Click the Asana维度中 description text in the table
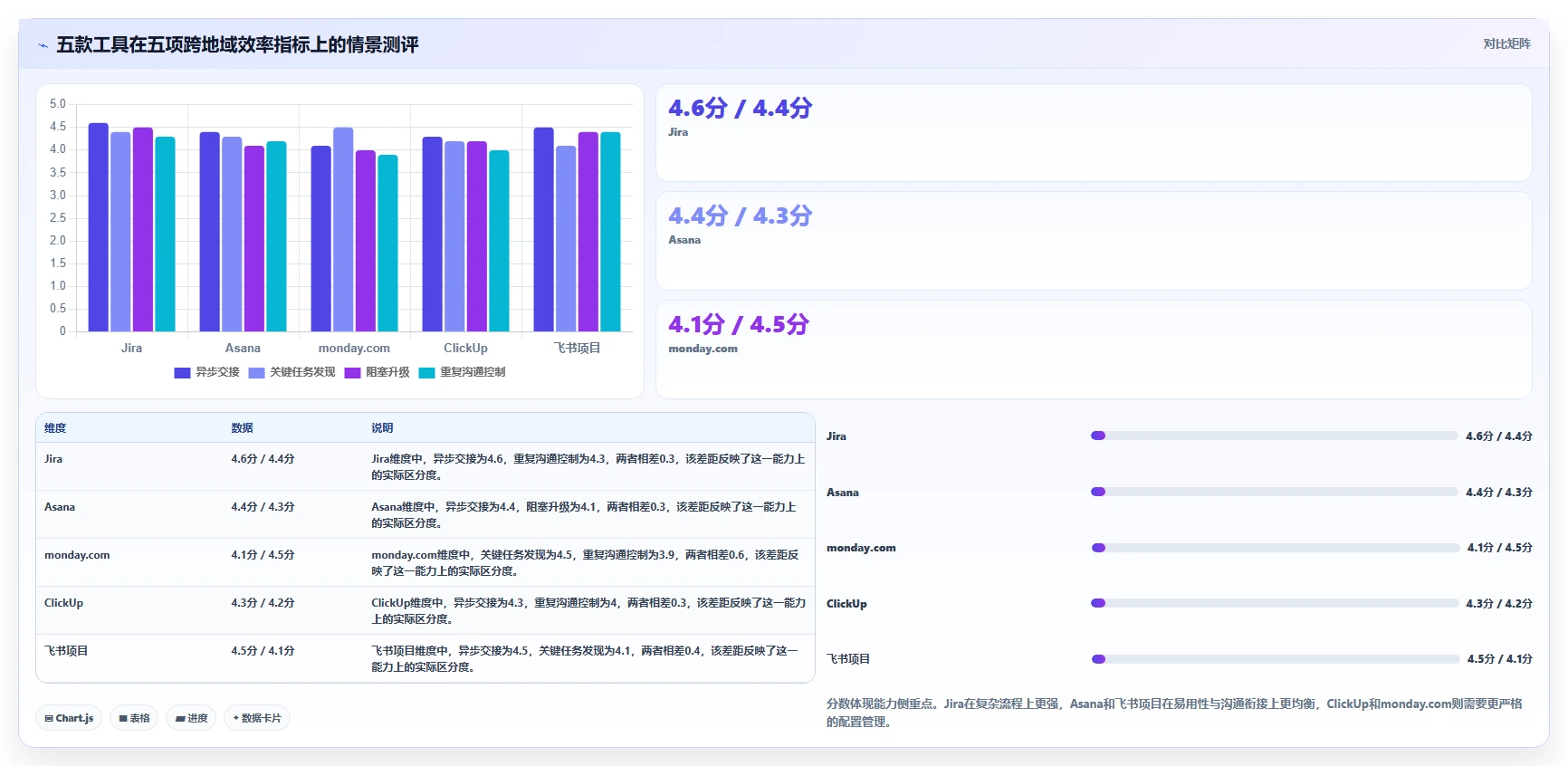Screen dimensions: 1568x766 point(584,515)
